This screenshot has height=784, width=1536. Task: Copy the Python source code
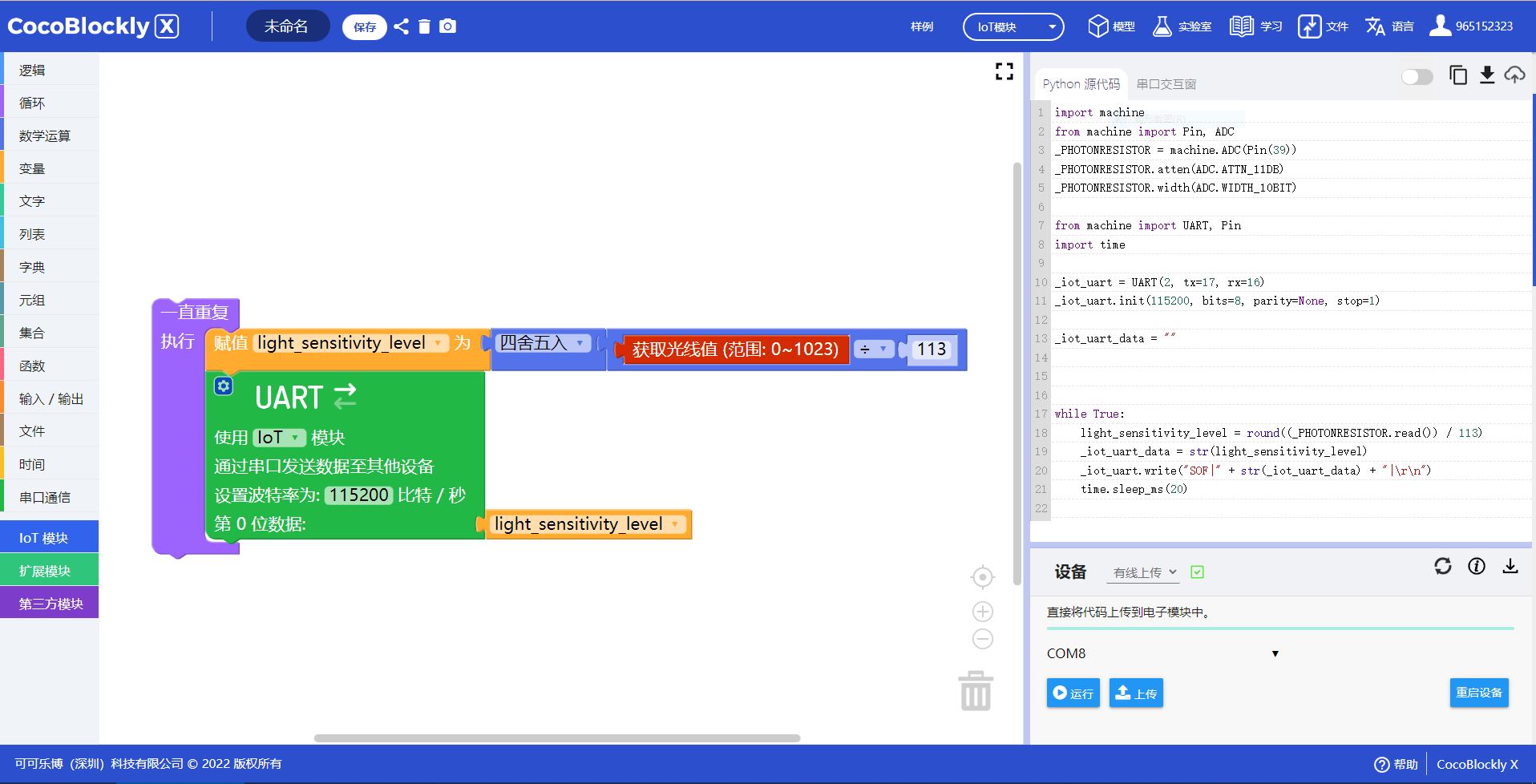point(1457,75)
